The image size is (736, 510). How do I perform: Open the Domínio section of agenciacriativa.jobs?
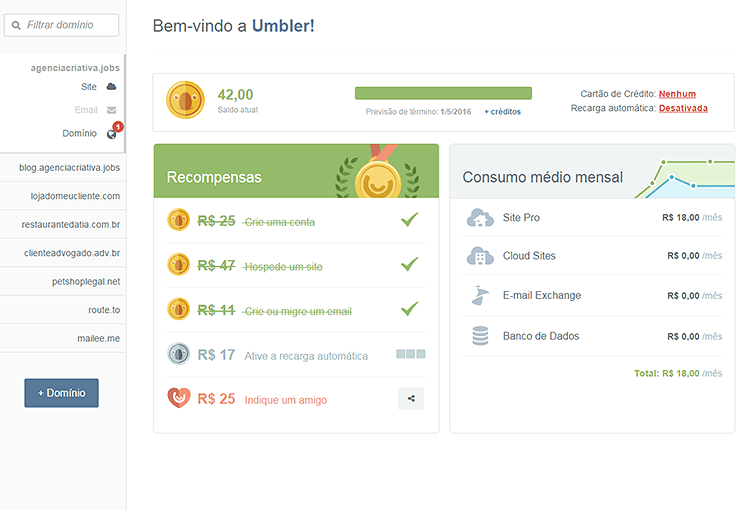point(79,134)
